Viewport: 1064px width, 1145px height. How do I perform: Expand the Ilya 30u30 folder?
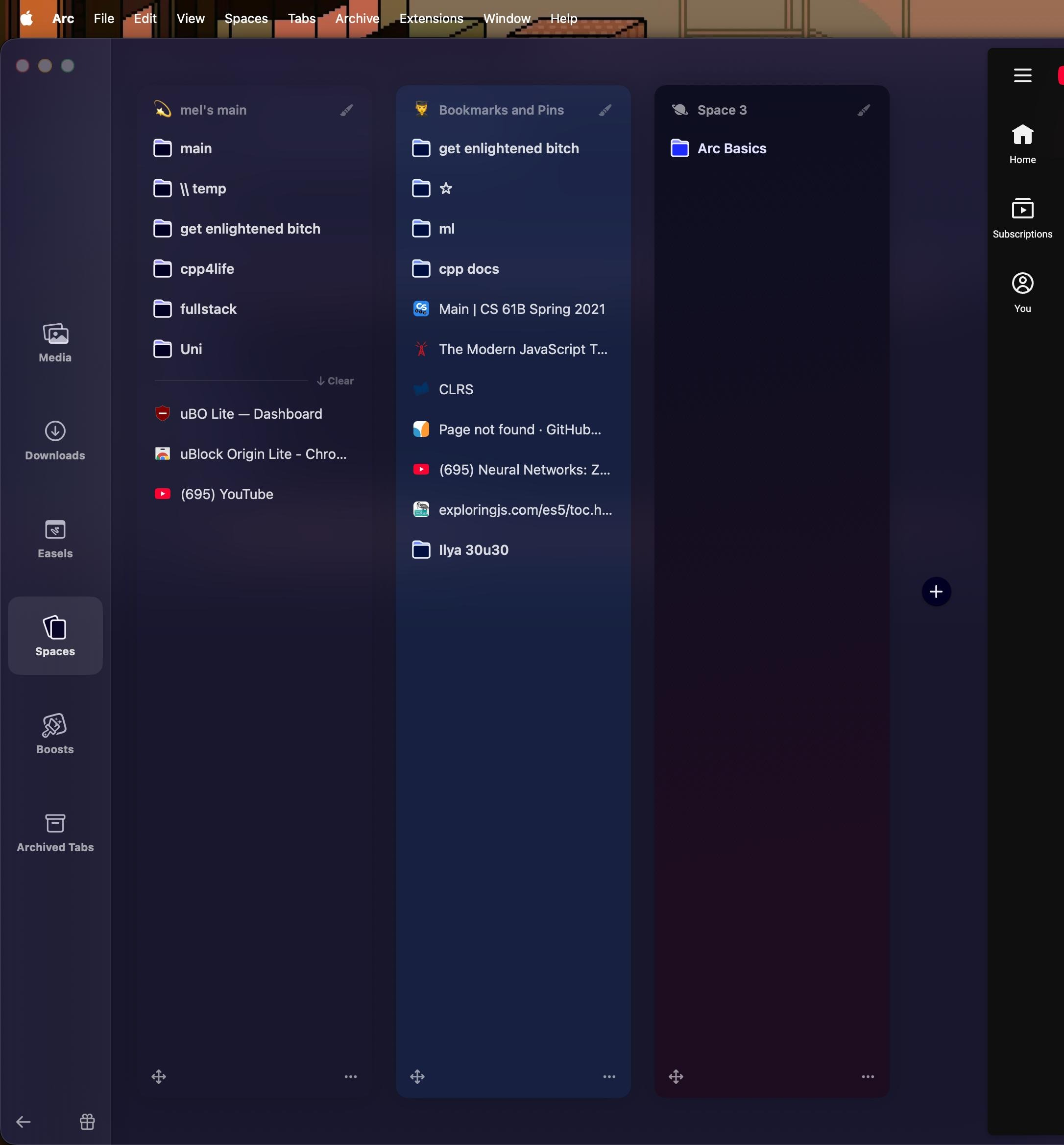click(512, 550)
